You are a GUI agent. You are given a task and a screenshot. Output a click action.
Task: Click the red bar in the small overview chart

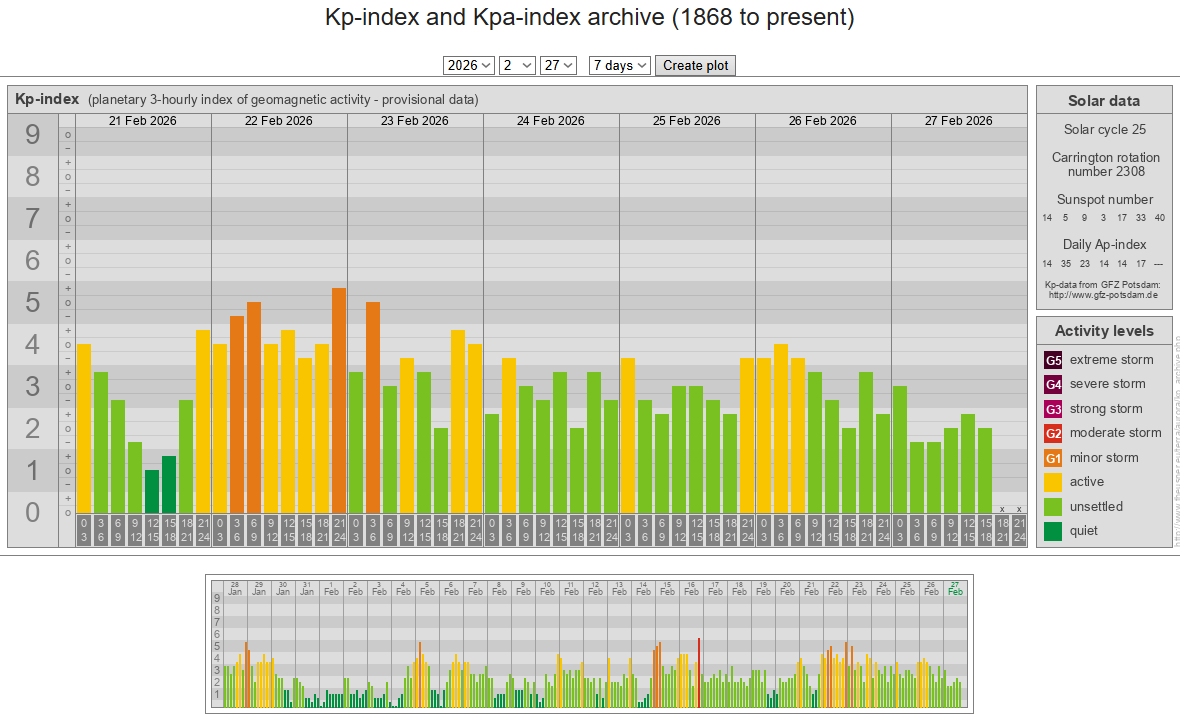click(x=699, y=672)
